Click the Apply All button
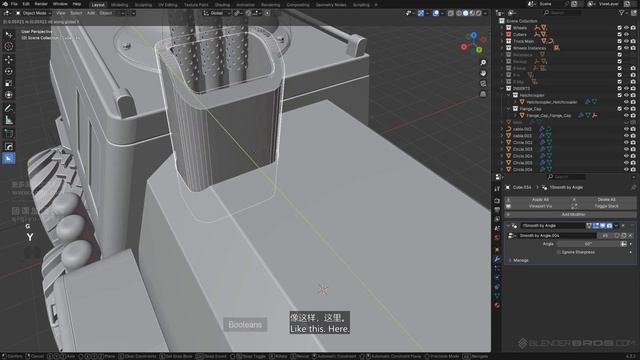The image size is (640, 360). (540, 200)
